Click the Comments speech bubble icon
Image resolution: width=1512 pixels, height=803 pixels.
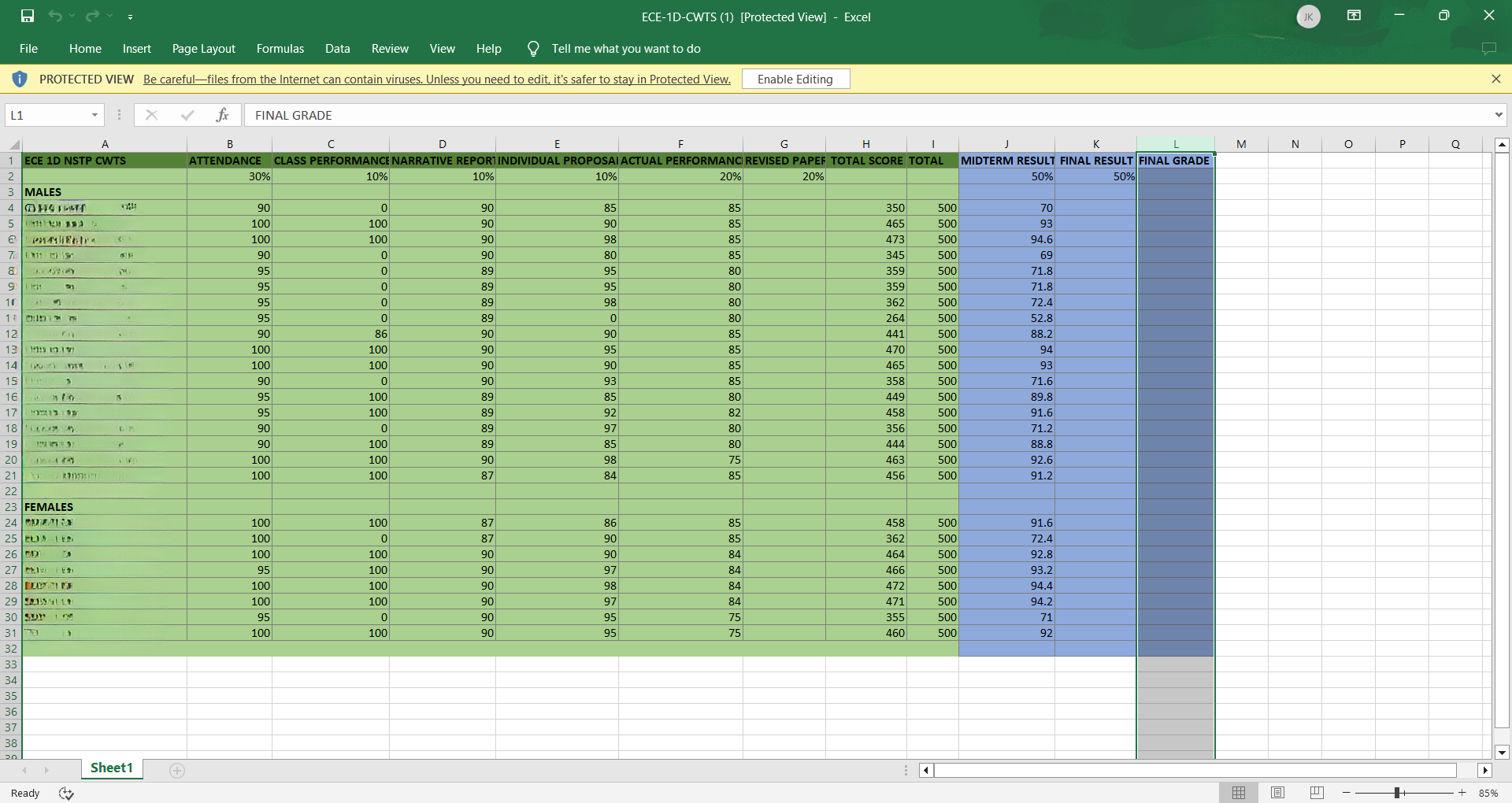1488,49
